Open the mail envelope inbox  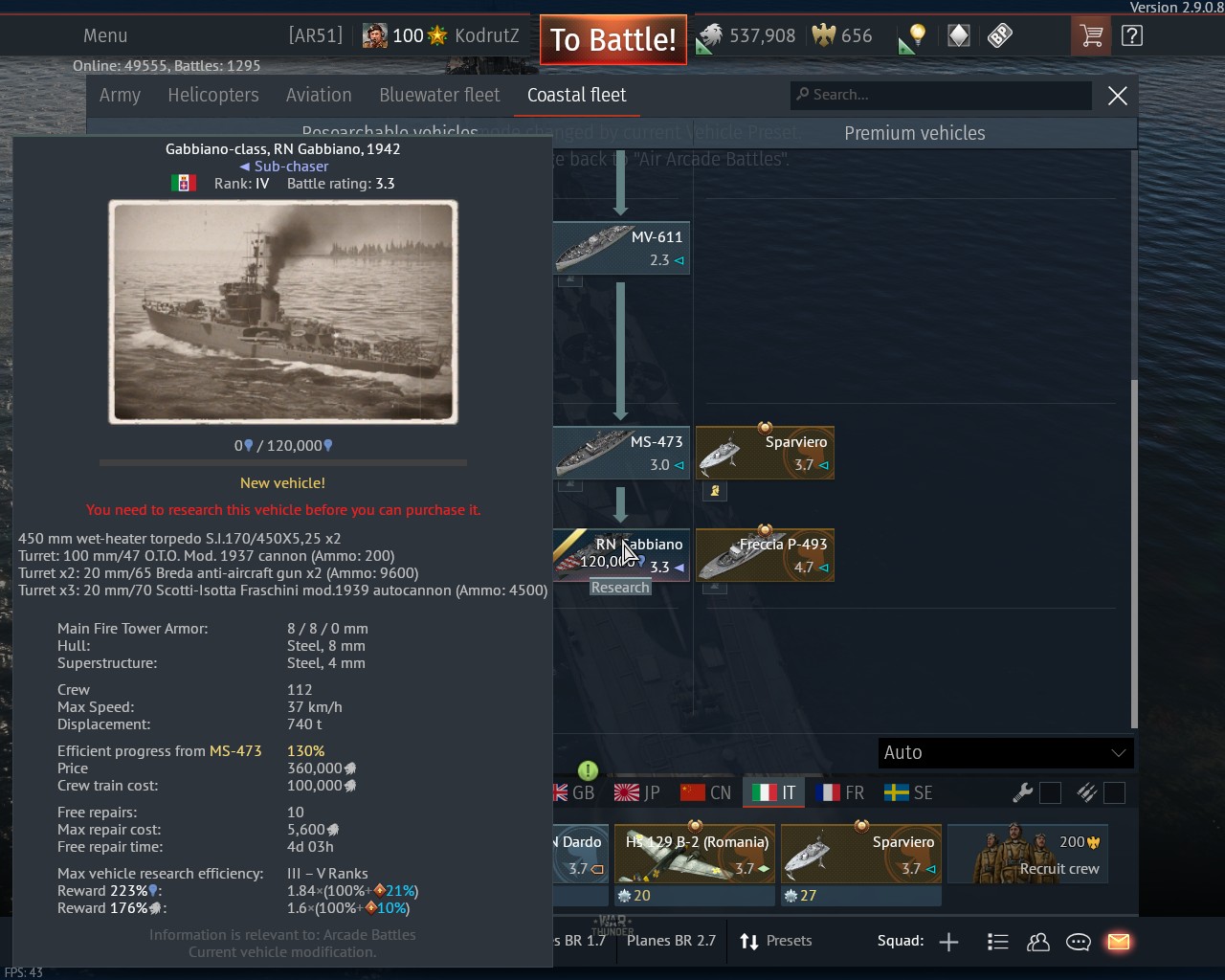(1118, 942)
